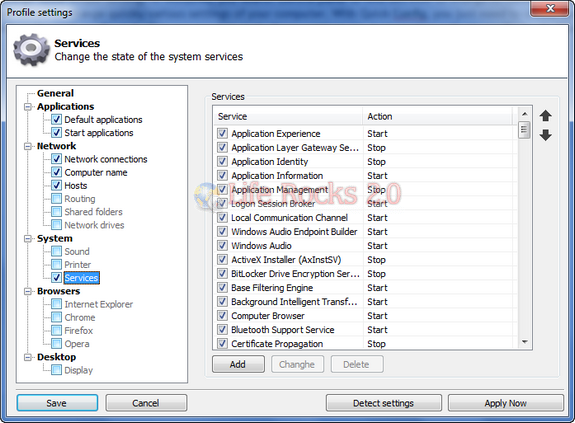Click the services list scrollbar thumb
Viewport: 575px width, 423px height.
(x=524, y=129)
